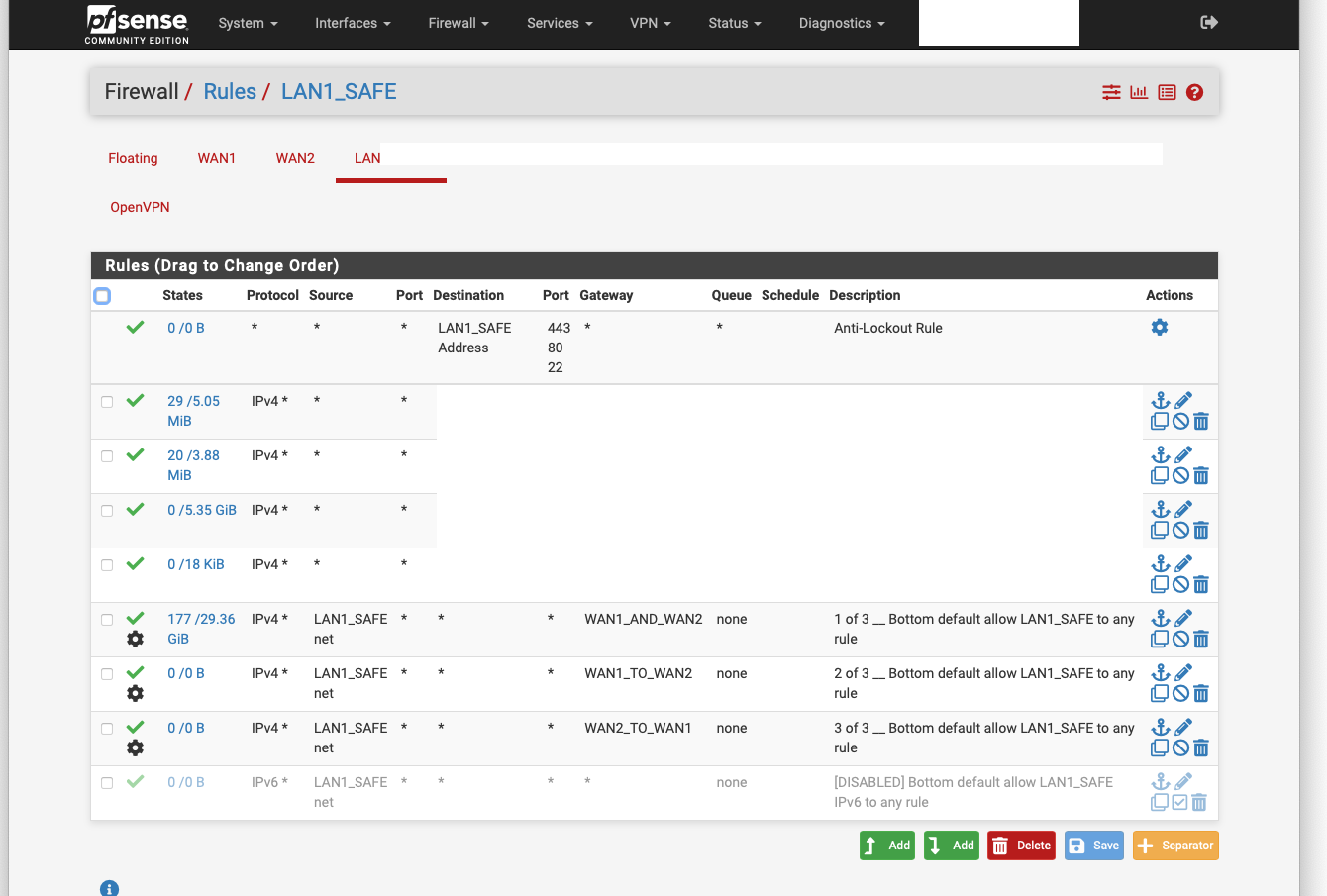This screenshot has width=1327, height=896.
Task: Copy the 20 /3.88 MiB rule
Action: 1160,475
